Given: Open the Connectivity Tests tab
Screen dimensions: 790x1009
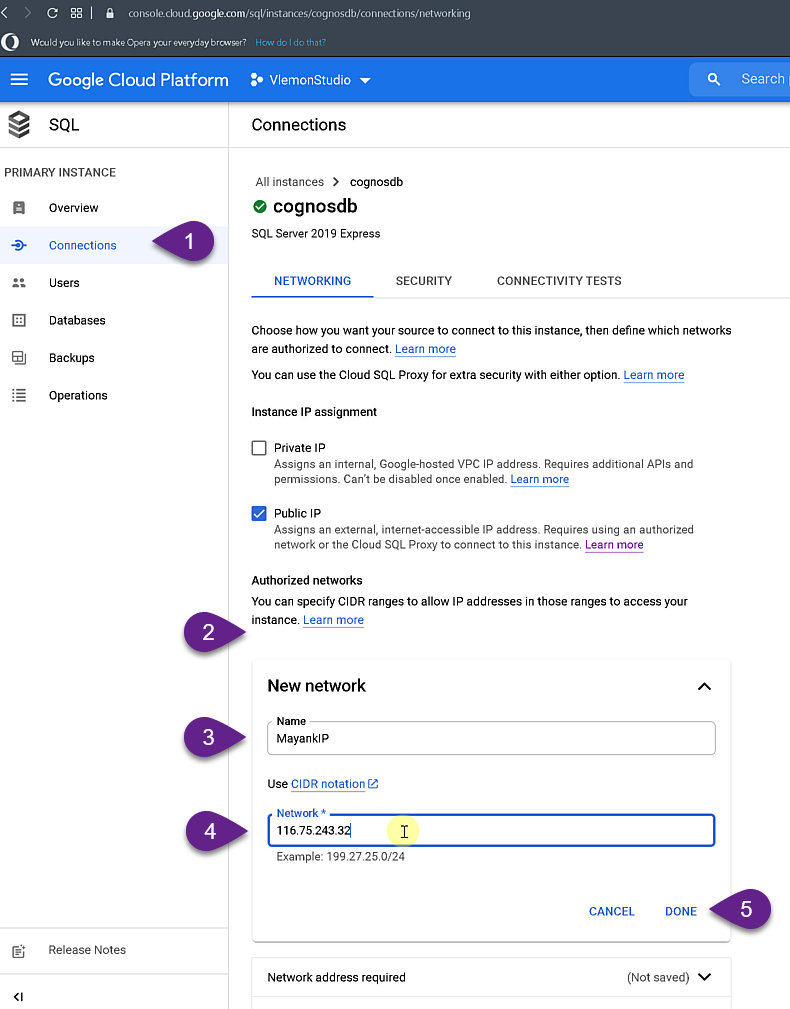Looking at the screenshot, I should coord(559,281).
